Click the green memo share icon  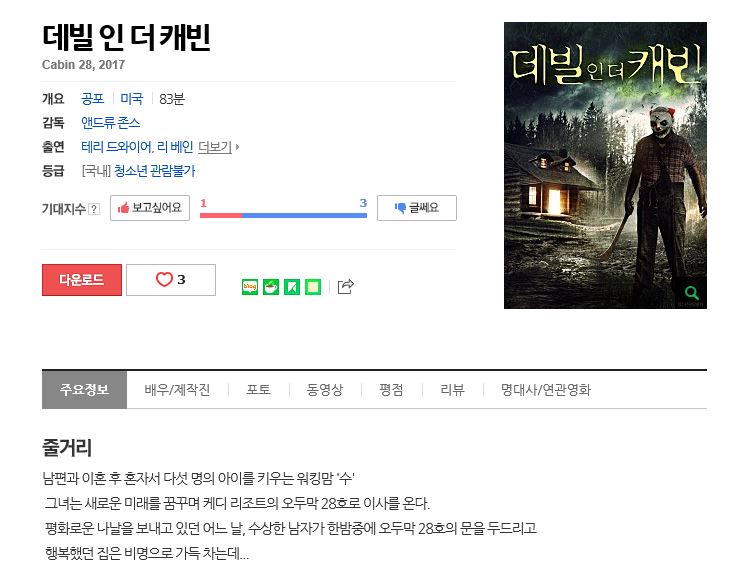313,287
